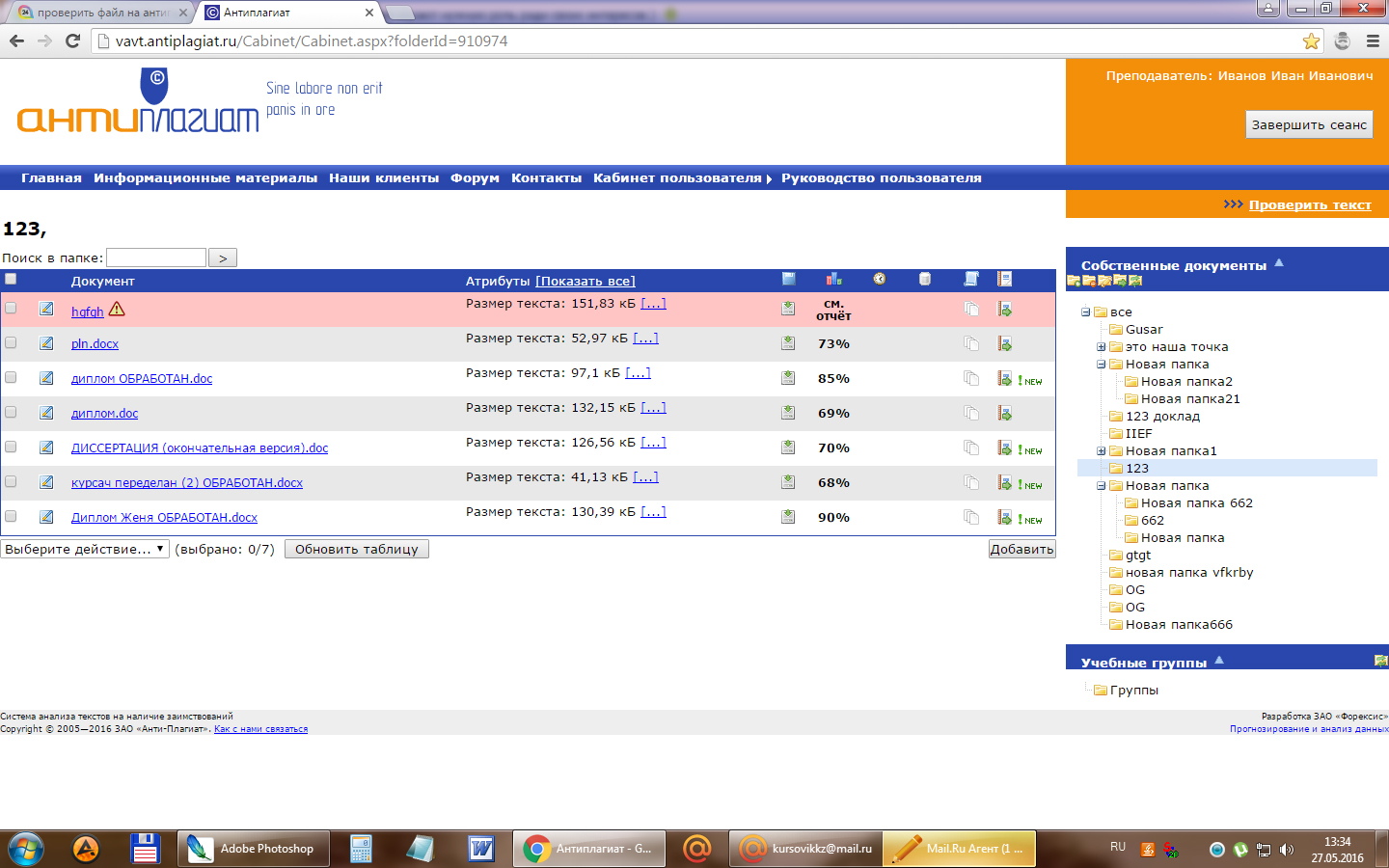Check the box for pln.docx row
Image resolution: width=1389 pixels, height=868 pixels.
tap(11, 342)
